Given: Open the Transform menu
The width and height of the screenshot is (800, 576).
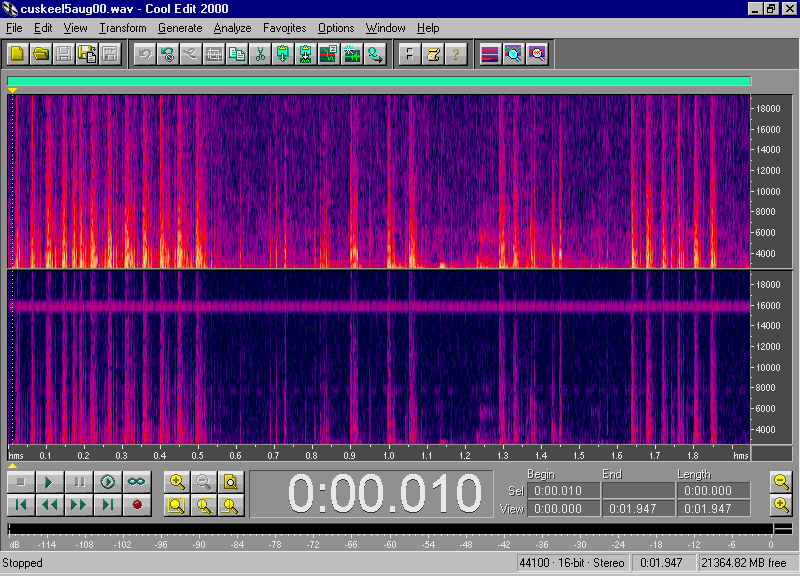Looking at the screenshot, I should [123, 28].
